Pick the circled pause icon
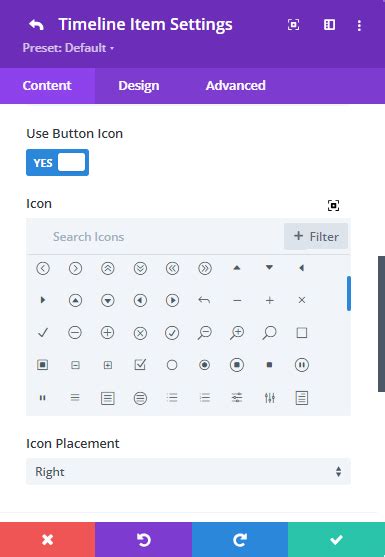 [x=302, y=365]
